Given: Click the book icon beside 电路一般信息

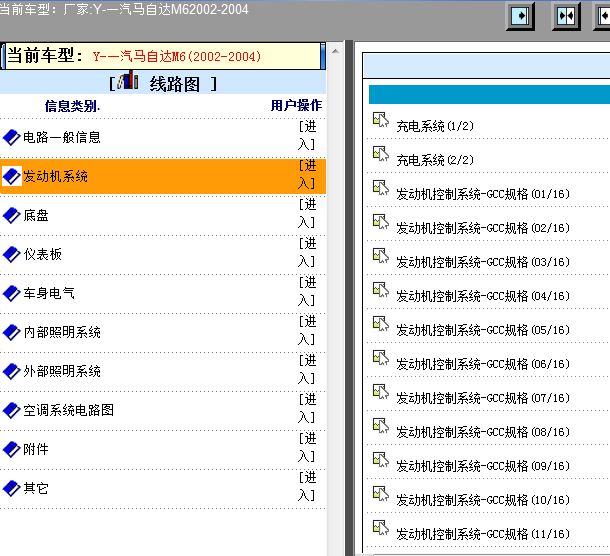Looking at the screenshot, I should [11, 138].
